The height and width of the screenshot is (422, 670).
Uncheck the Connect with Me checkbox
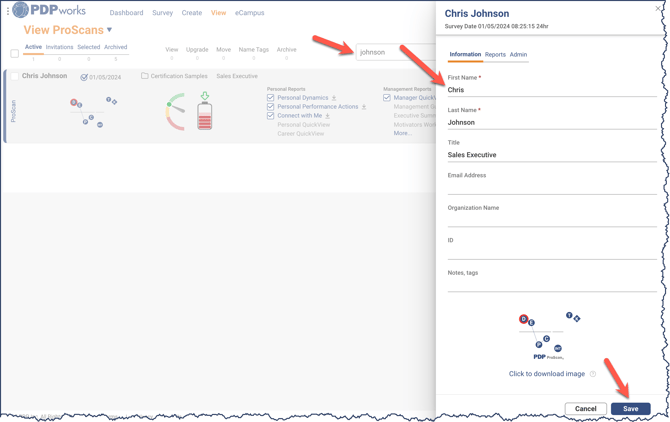coord(271,116)
